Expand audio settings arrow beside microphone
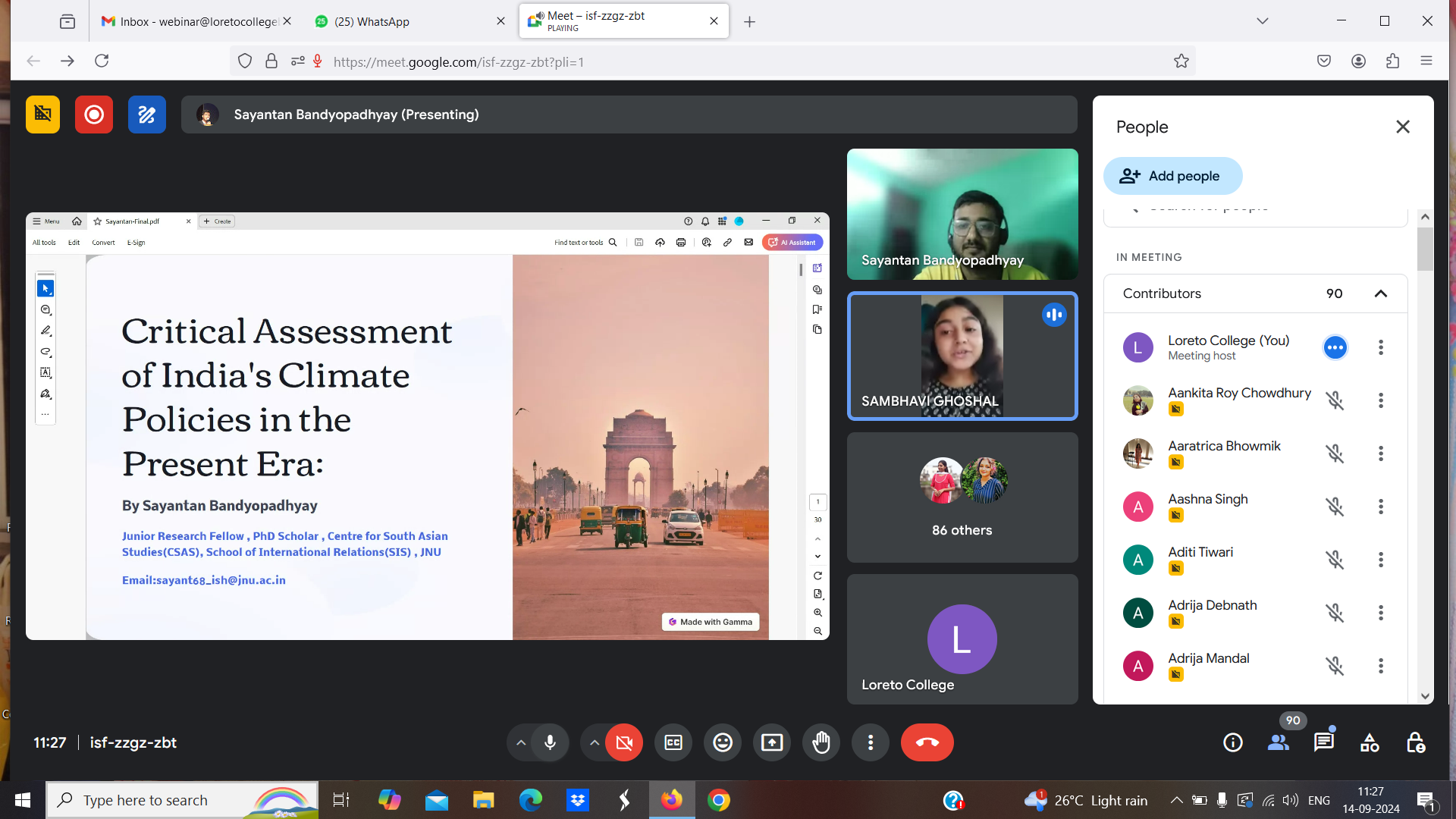This screenshot has width=1456, height=819. [x=521, y=742]
